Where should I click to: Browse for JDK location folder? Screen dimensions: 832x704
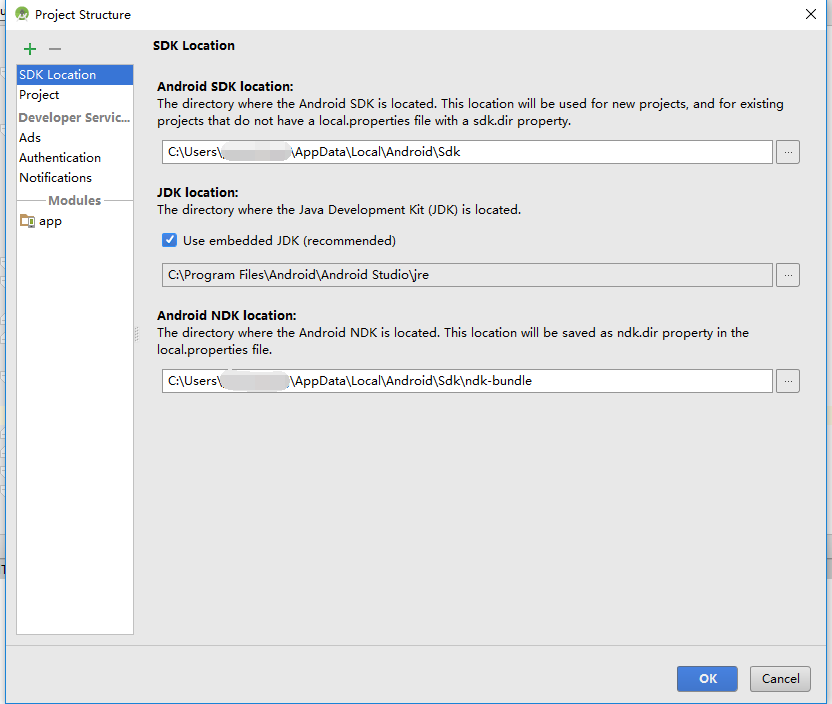pyautogui.click(x=787, y=275)
